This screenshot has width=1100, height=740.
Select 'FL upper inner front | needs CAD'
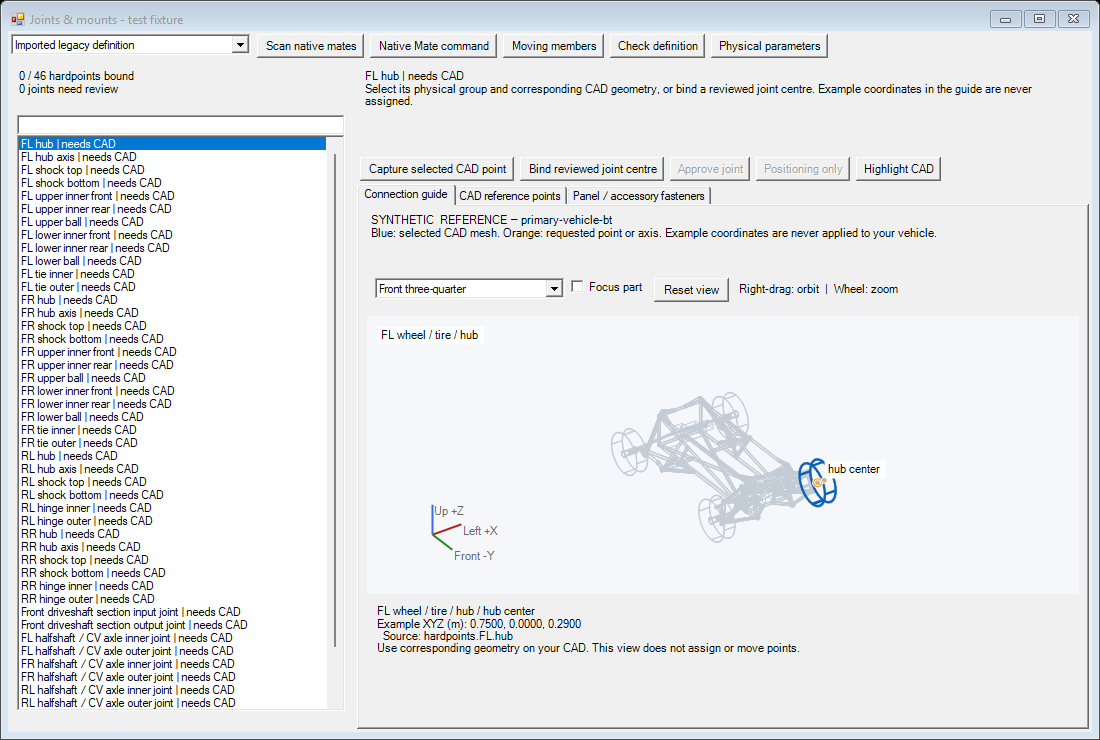pos(172,196)
